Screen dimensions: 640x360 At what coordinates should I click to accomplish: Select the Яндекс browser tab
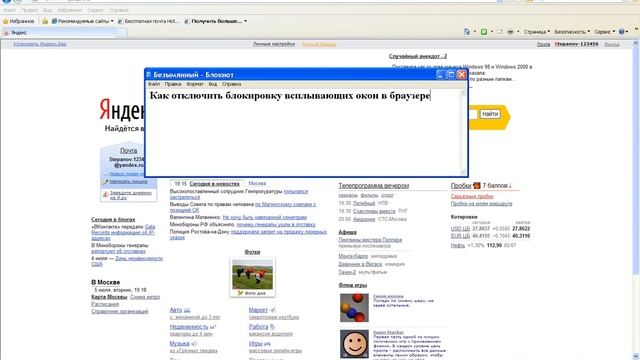coord(59,33)
